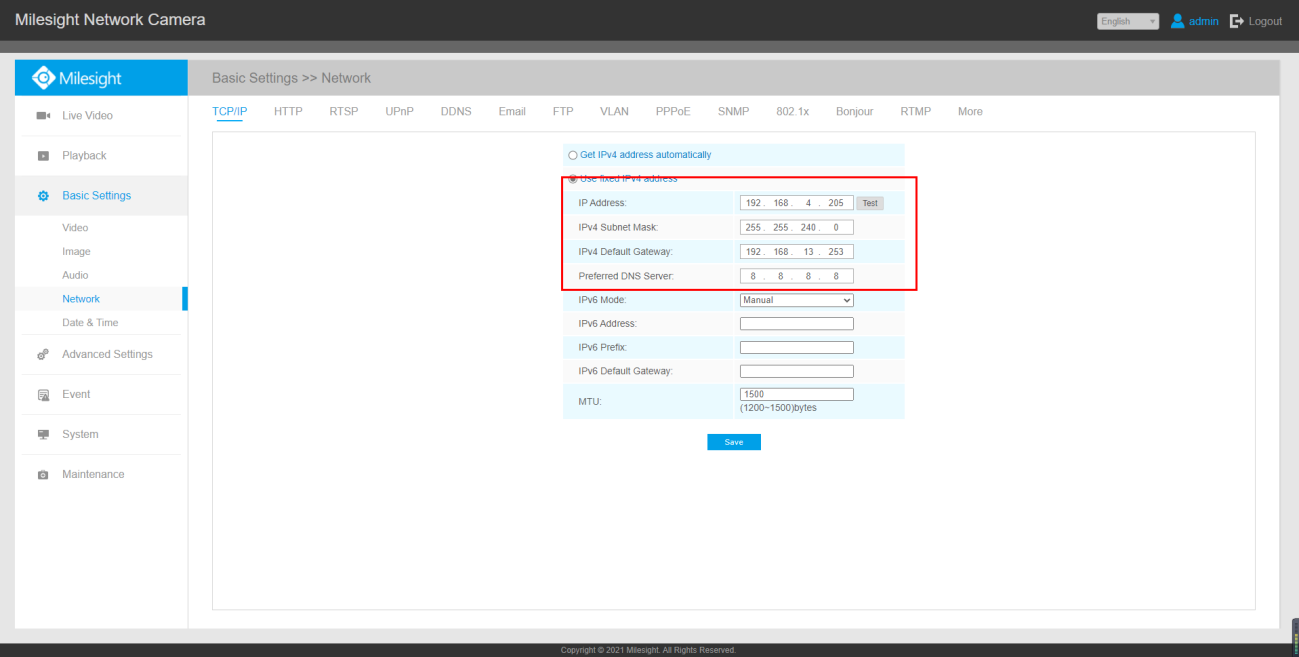
Task: Switch to the DDNS tab
Action: [x=456, y=112]
